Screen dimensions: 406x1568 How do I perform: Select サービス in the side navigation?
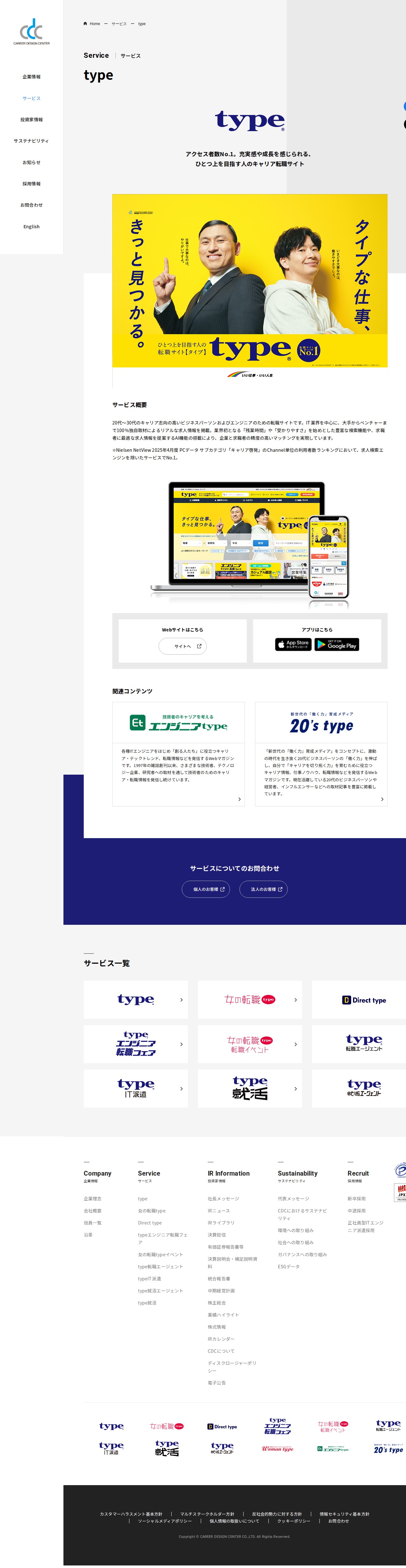[32, 98]
